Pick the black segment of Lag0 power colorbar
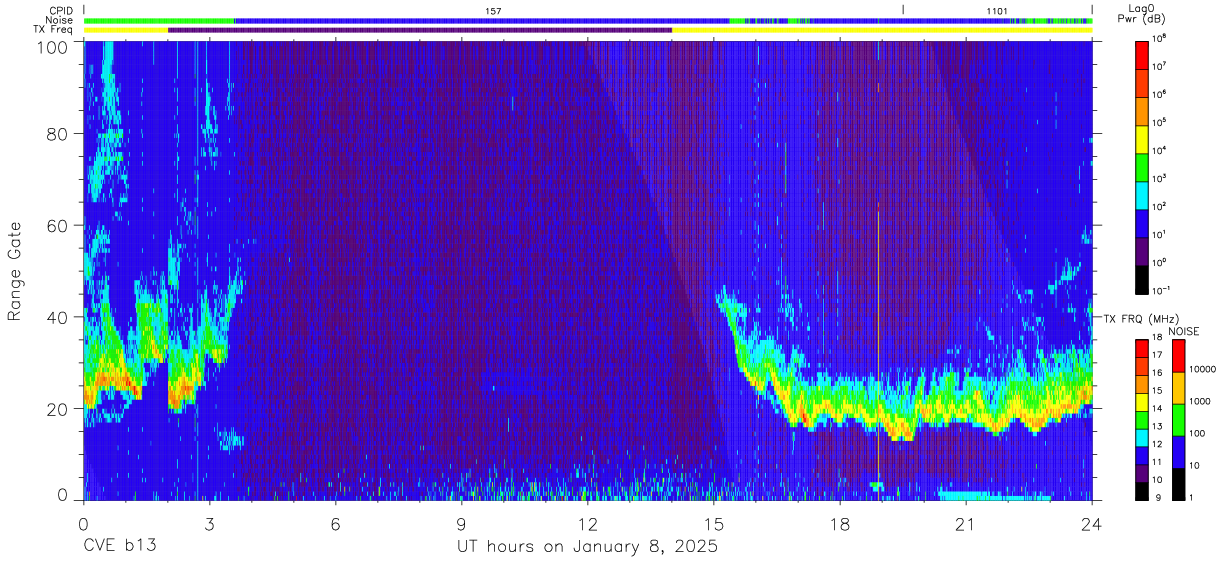The height and width of the screenshot is (567, 1228). click(x=1142, y=279)
